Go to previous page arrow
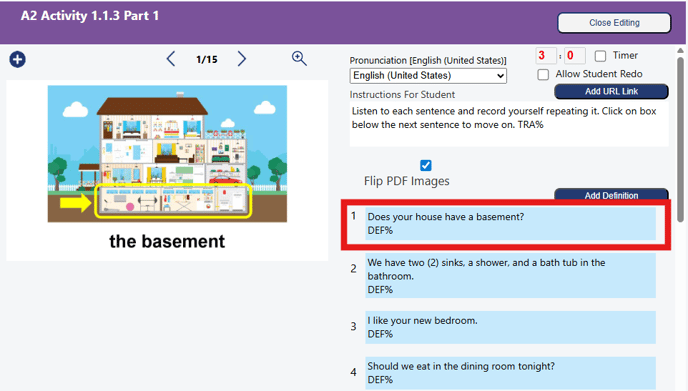 (x=171, y=59)
